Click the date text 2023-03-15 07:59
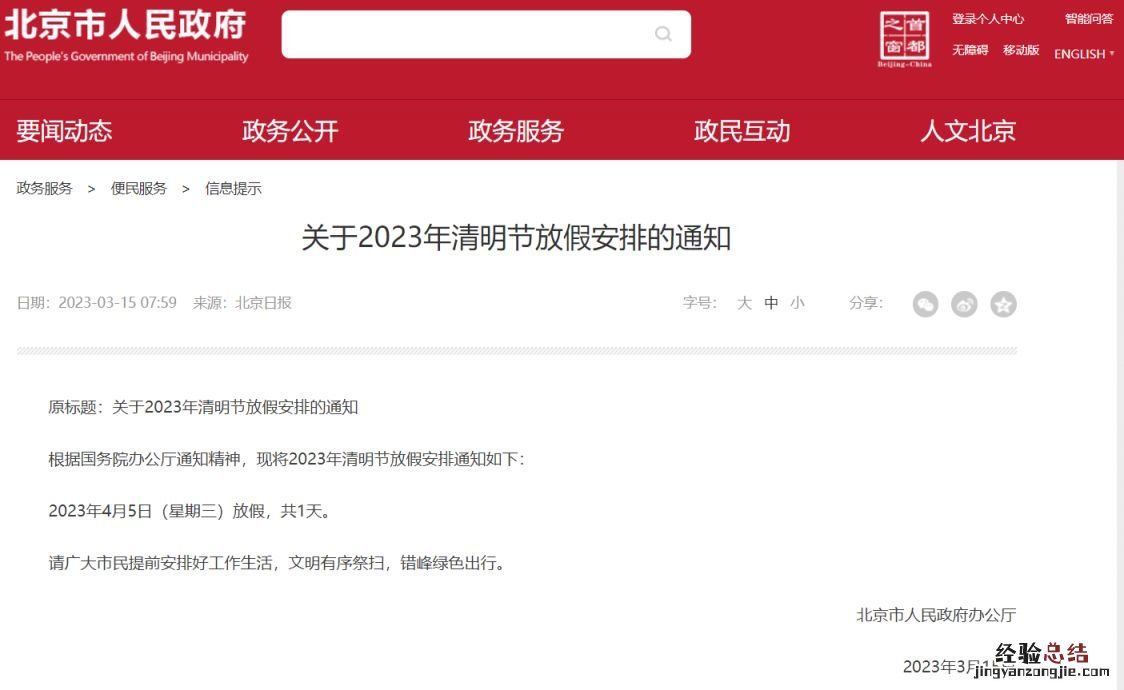The height and width of the screenshot is (690, 1124). pyautogui.click(x=118, y=303)
